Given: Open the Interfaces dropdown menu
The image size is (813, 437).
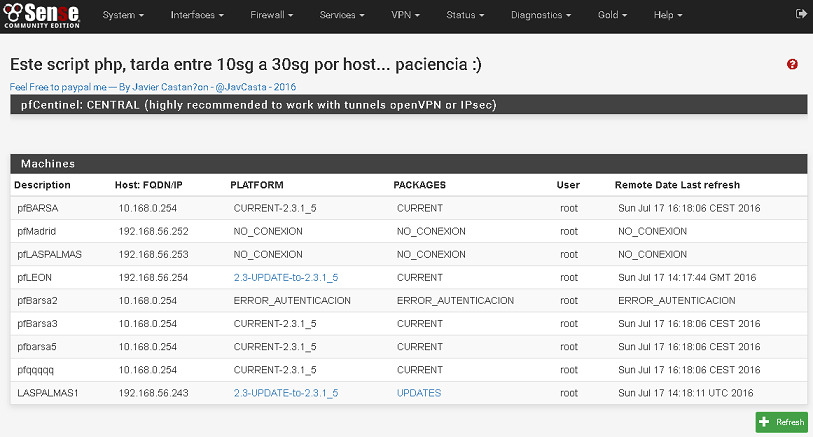Looking at the screenshot, I should coord(197,15).
